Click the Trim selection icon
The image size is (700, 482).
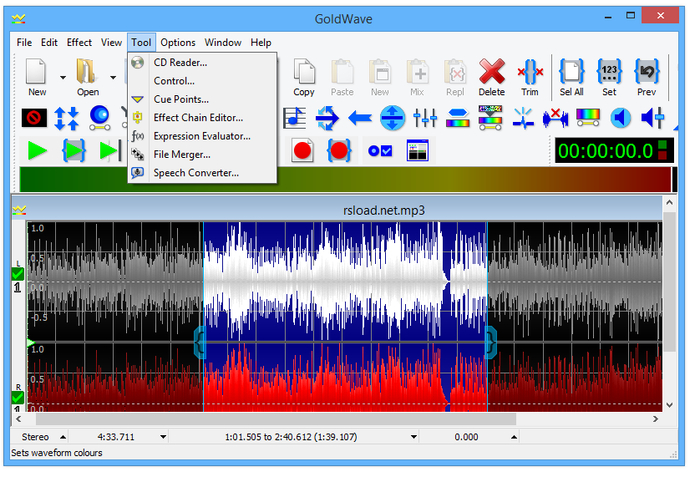click(x=530, y=77)
